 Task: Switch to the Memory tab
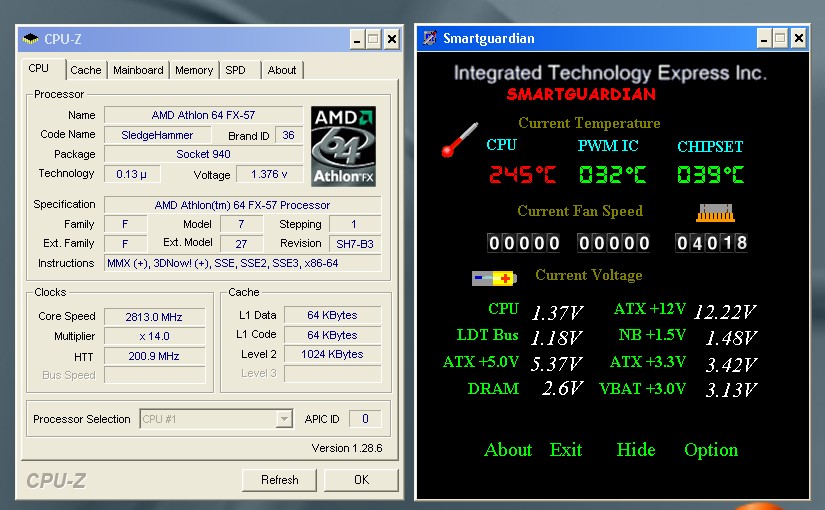point(194,70)
